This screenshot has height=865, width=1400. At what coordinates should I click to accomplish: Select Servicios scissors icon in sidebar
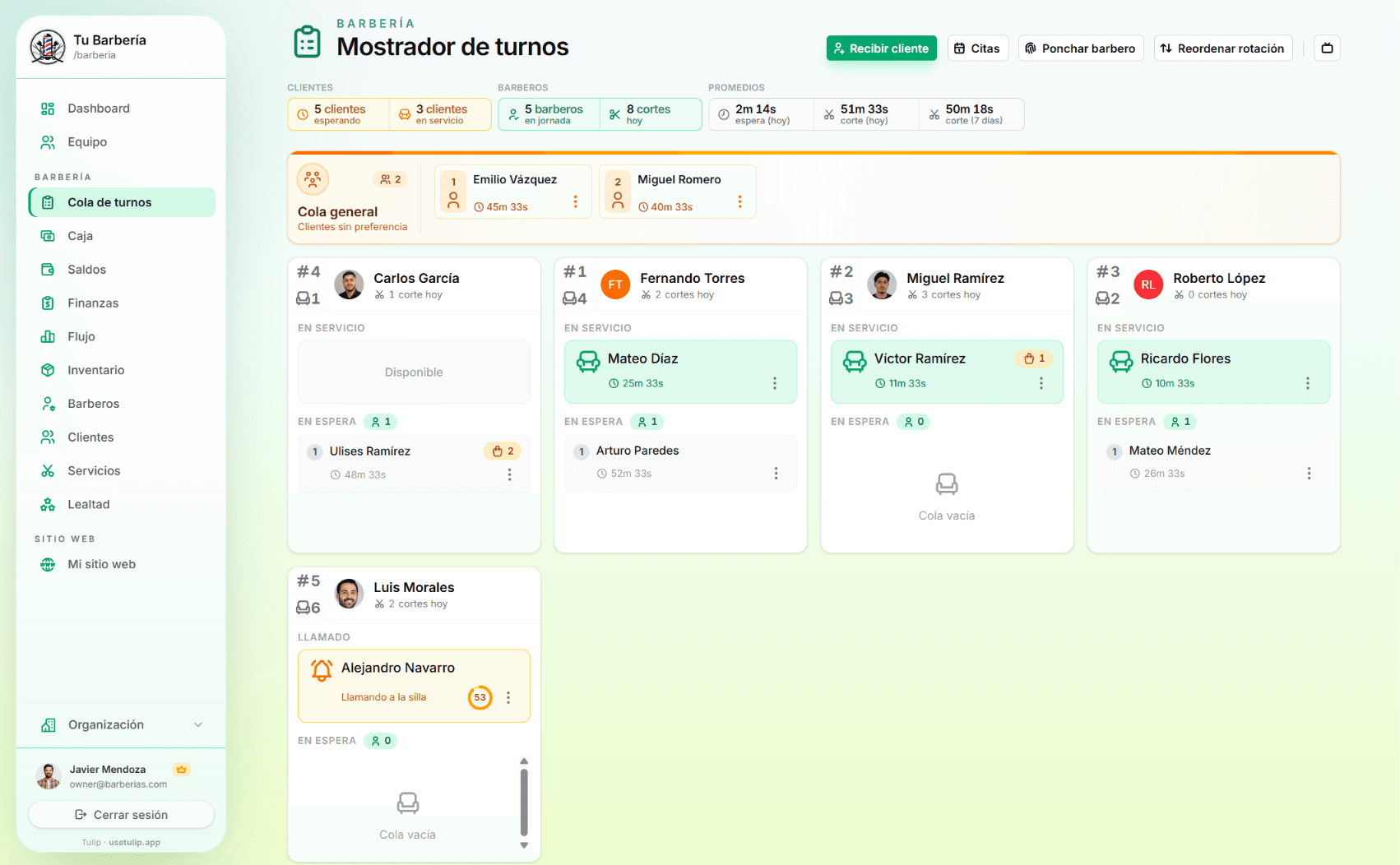(48, 471)
